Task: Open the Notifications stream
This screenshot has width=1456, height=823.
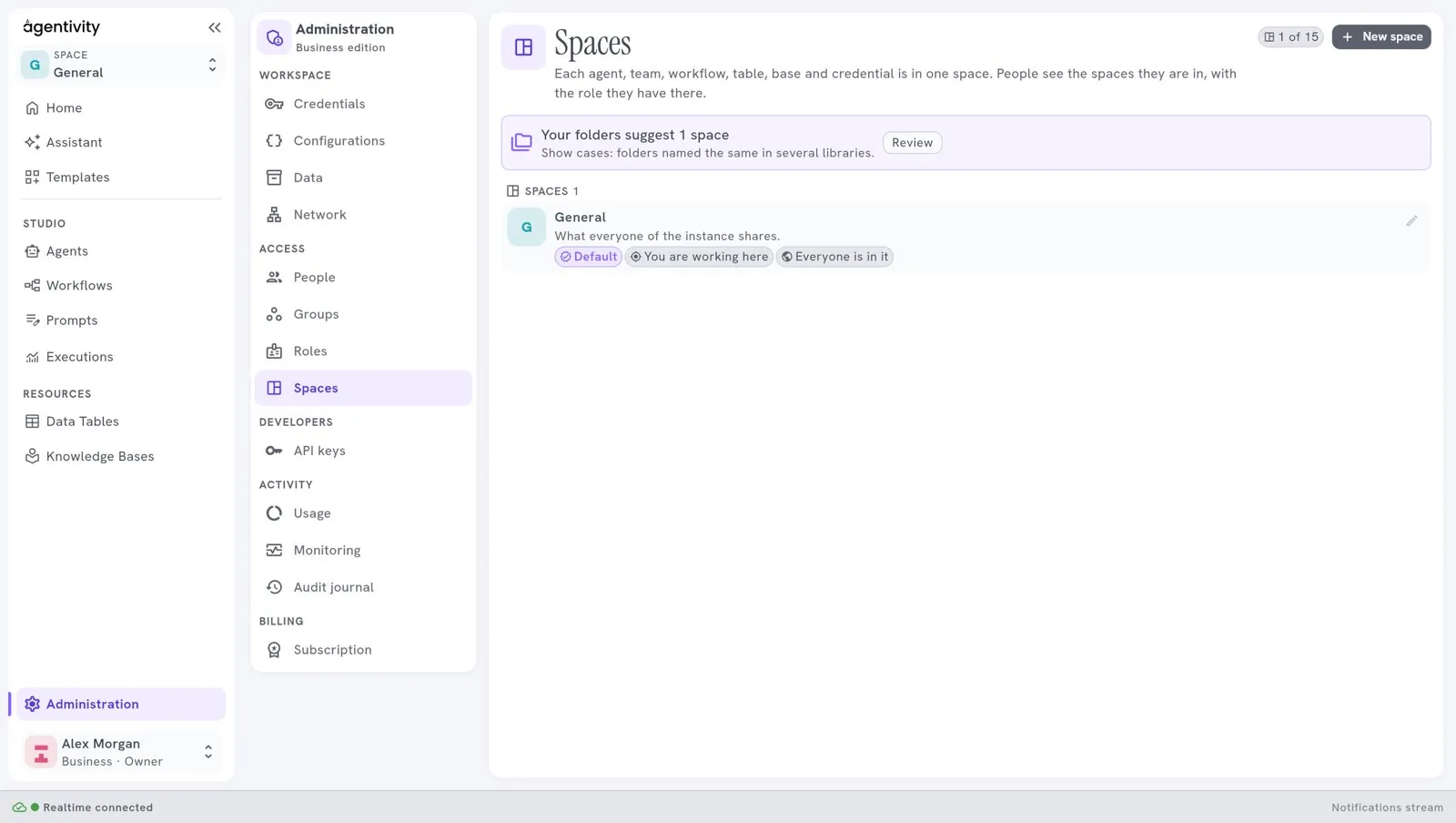Action: tap(1387, 808)
